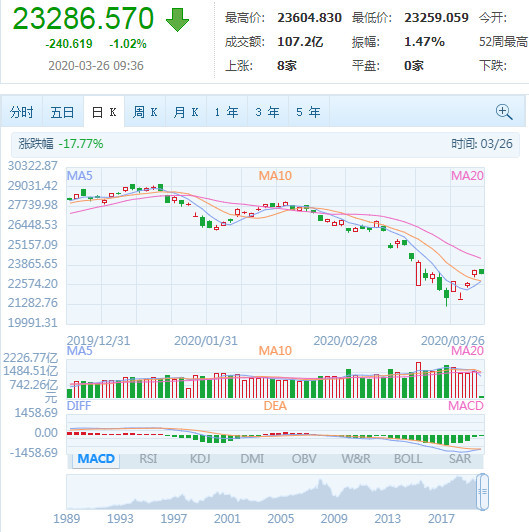
Task: Click the orange MA10 label on the price chart
Action: (x=275, y=176)
